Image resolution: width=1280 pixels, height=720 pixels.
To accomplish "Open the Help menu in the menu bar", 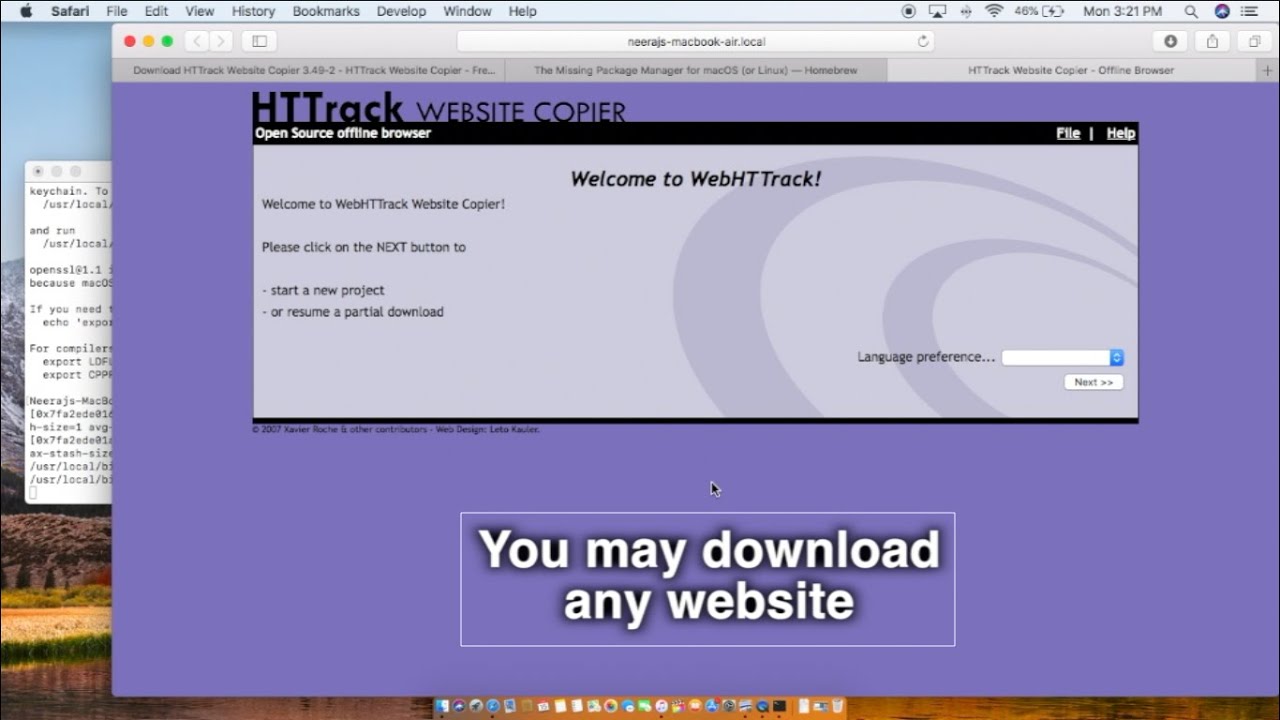I will click(x=522, y=11).
